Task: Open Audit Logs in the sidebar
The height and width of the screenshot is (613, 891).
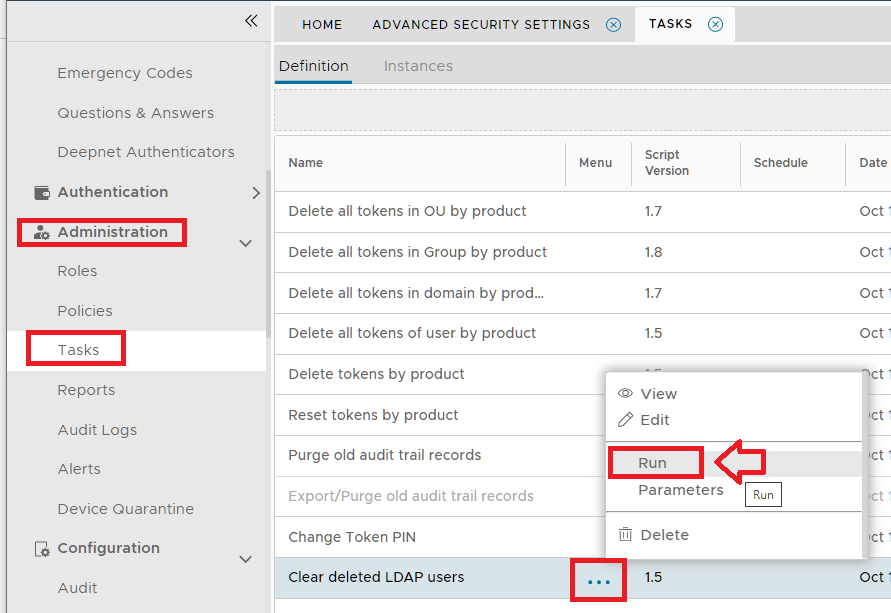Action: click(x=97, y=430)
